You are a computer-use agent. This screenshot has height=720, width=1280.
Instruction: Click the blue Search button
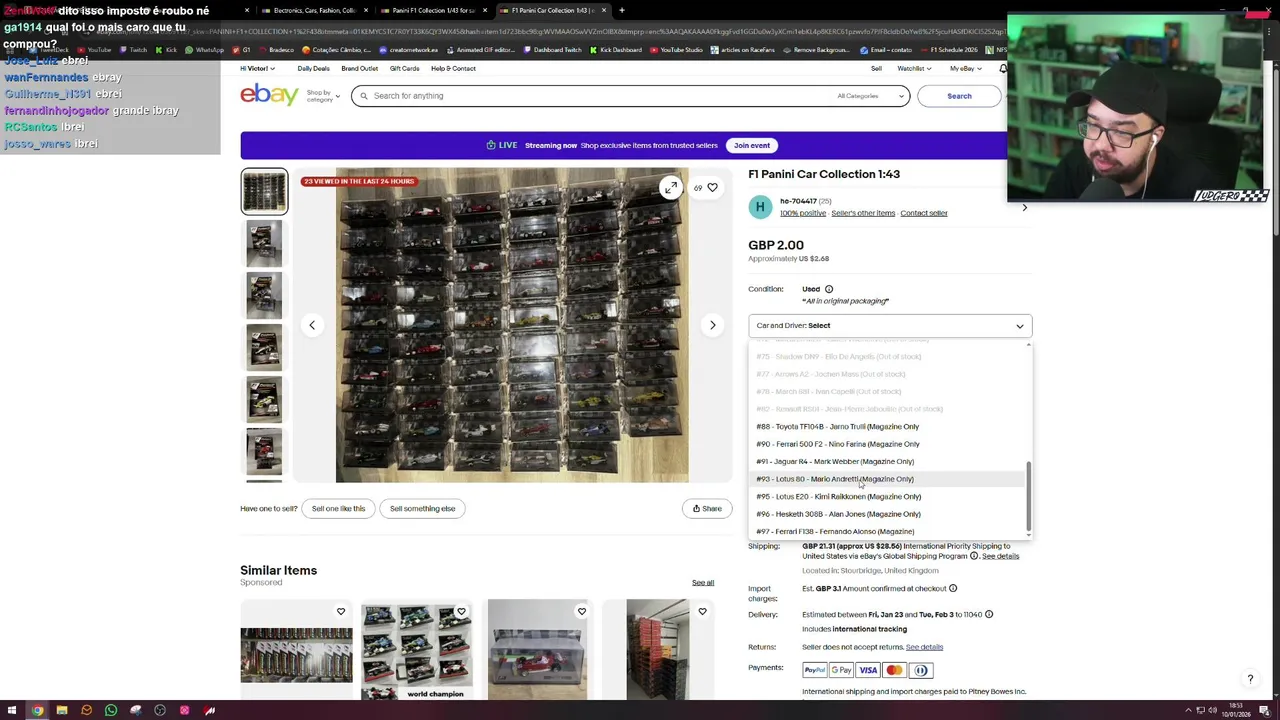[x=959, y=96]
